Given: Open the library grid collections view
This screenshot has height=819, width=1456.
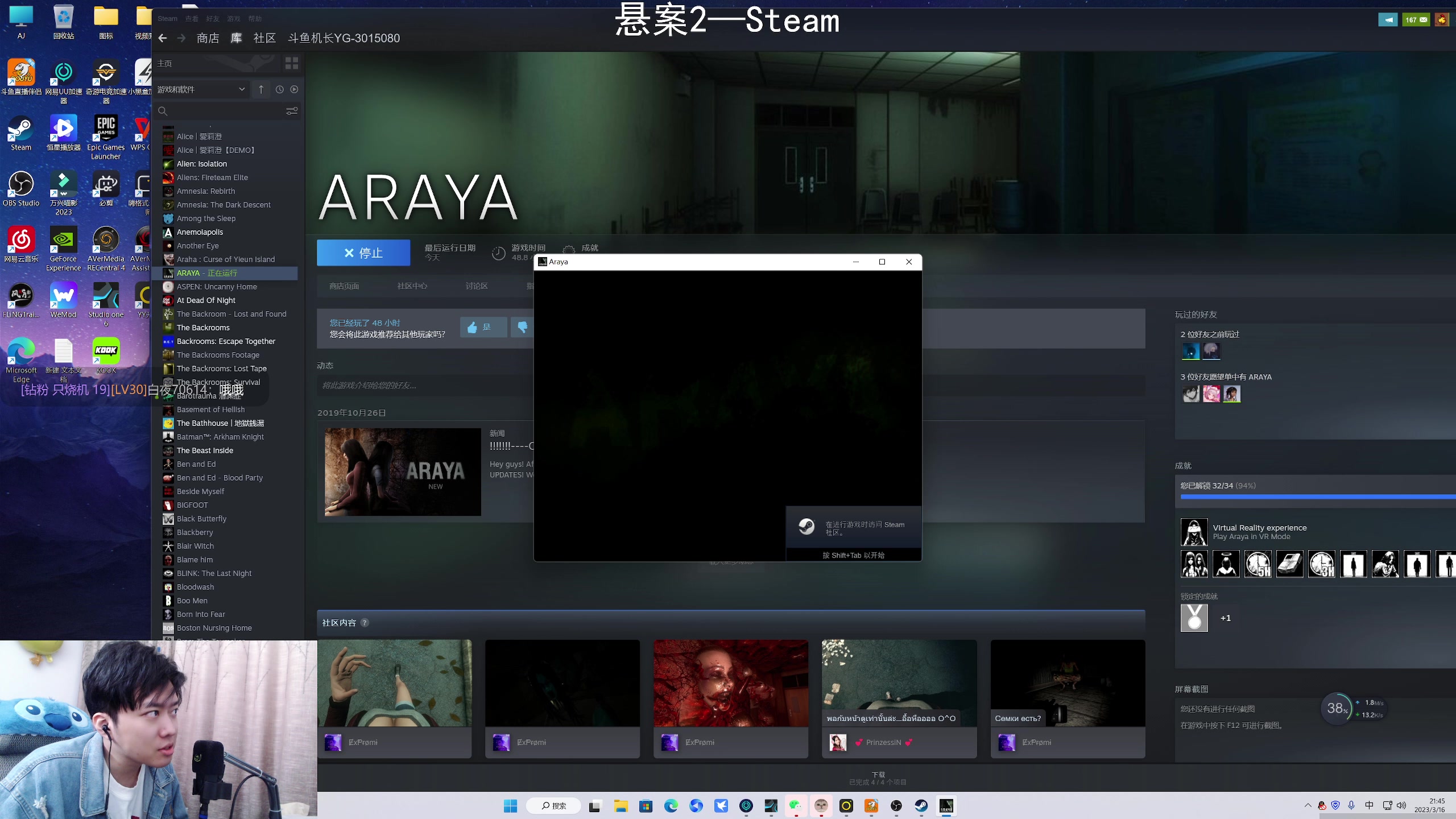Looking at the screenshot, I should 292,63.
